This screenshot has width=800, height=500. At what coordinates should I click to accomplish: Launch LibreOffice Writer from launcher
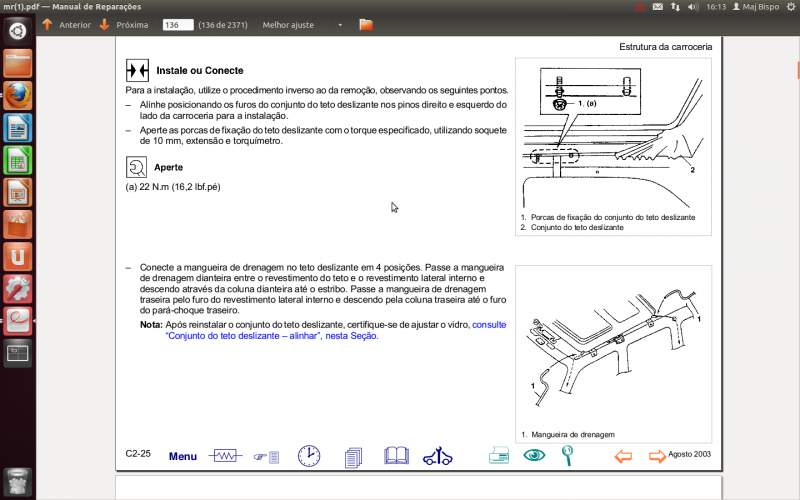click(x=18, y=128)
